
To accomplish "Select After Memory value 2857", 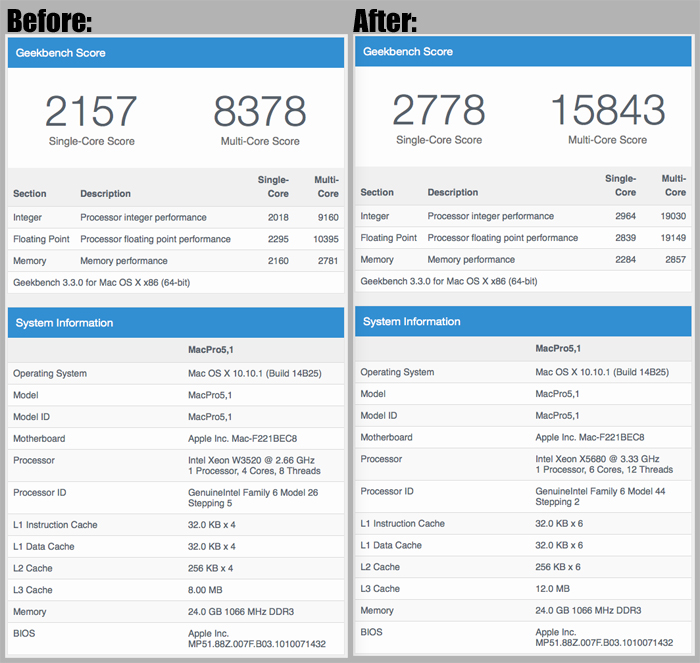I will coord(675,259).
